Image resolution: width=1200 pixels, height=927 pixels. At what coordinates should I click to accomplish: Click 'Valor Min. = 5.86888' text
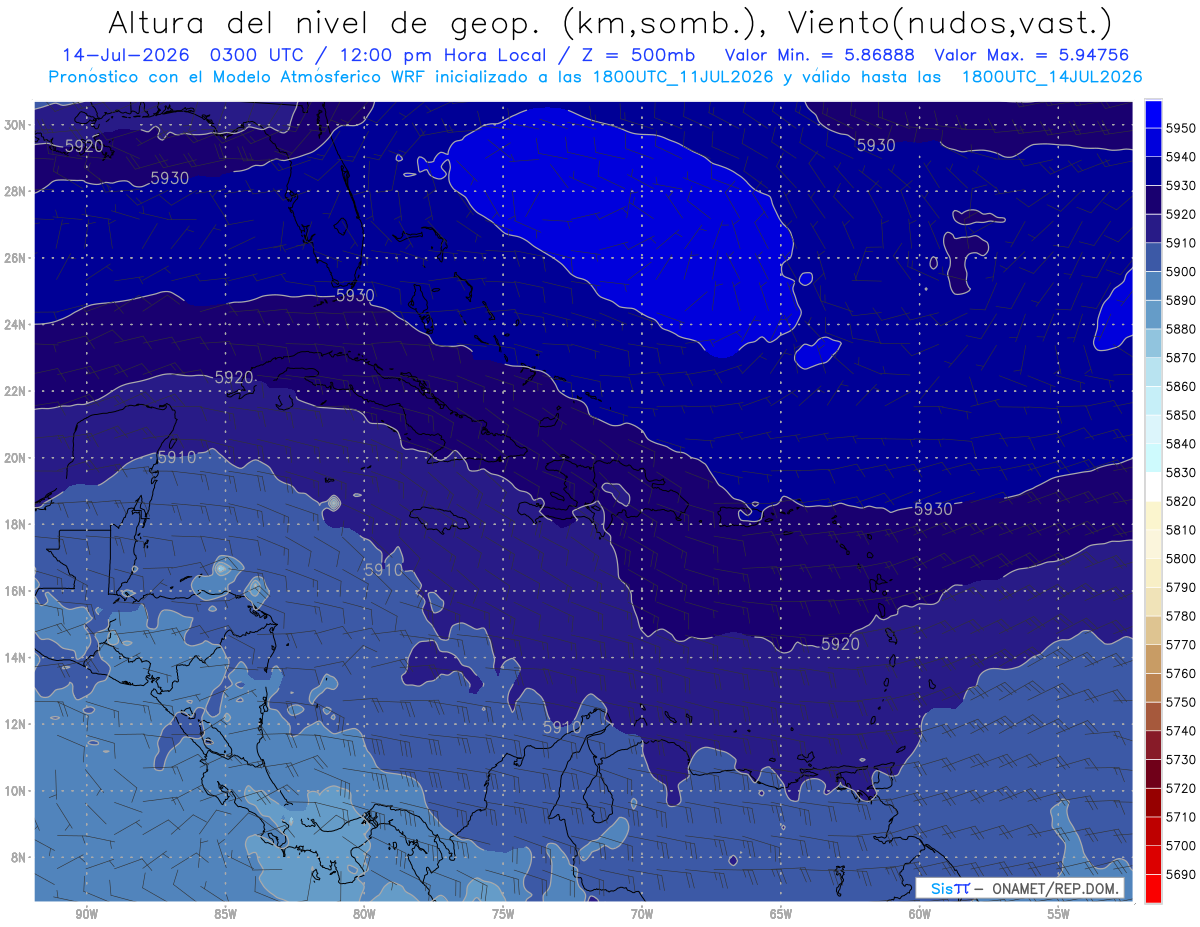pyautogui.click(x=820, y=55)
